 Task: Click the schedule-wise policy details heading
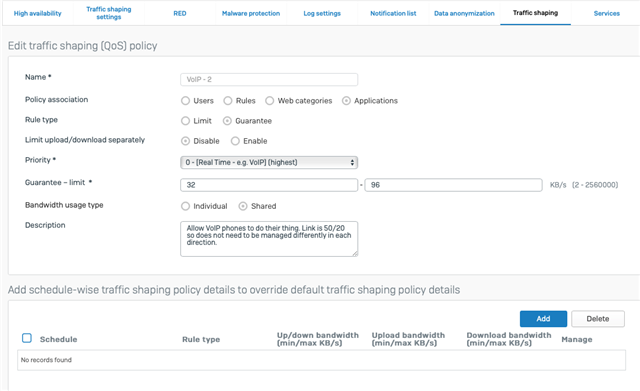234,290
